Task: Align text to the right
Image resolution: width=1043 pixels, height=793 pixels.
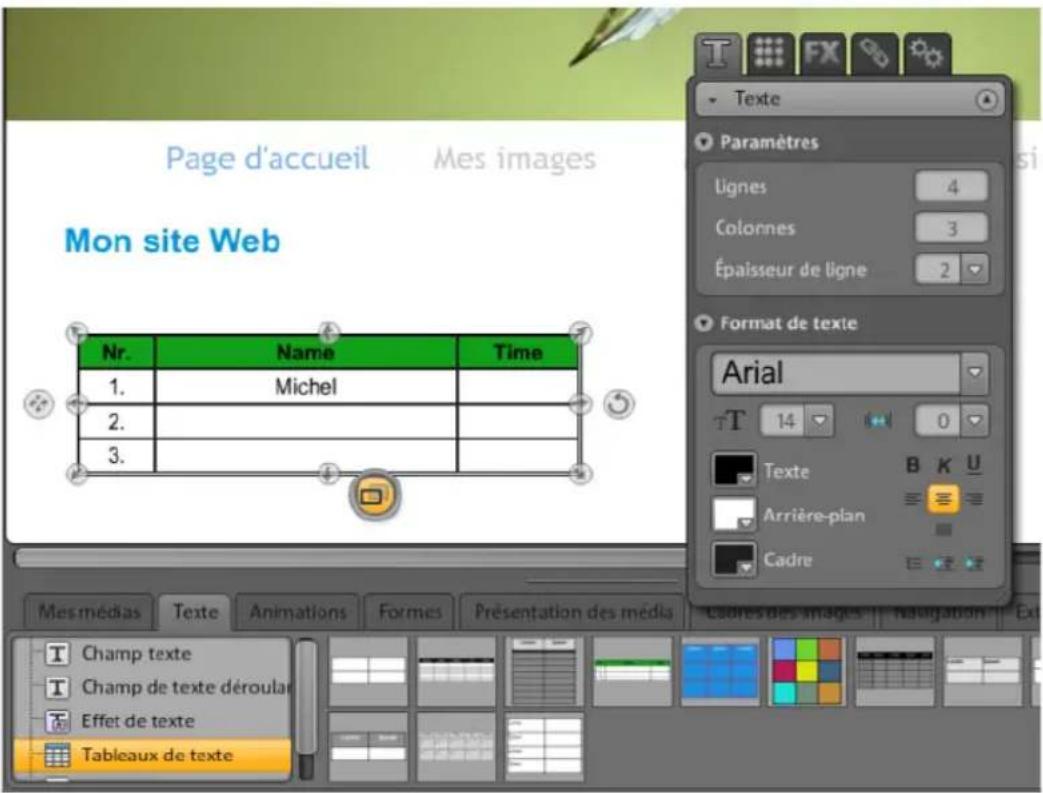Action: click(974, 498)
